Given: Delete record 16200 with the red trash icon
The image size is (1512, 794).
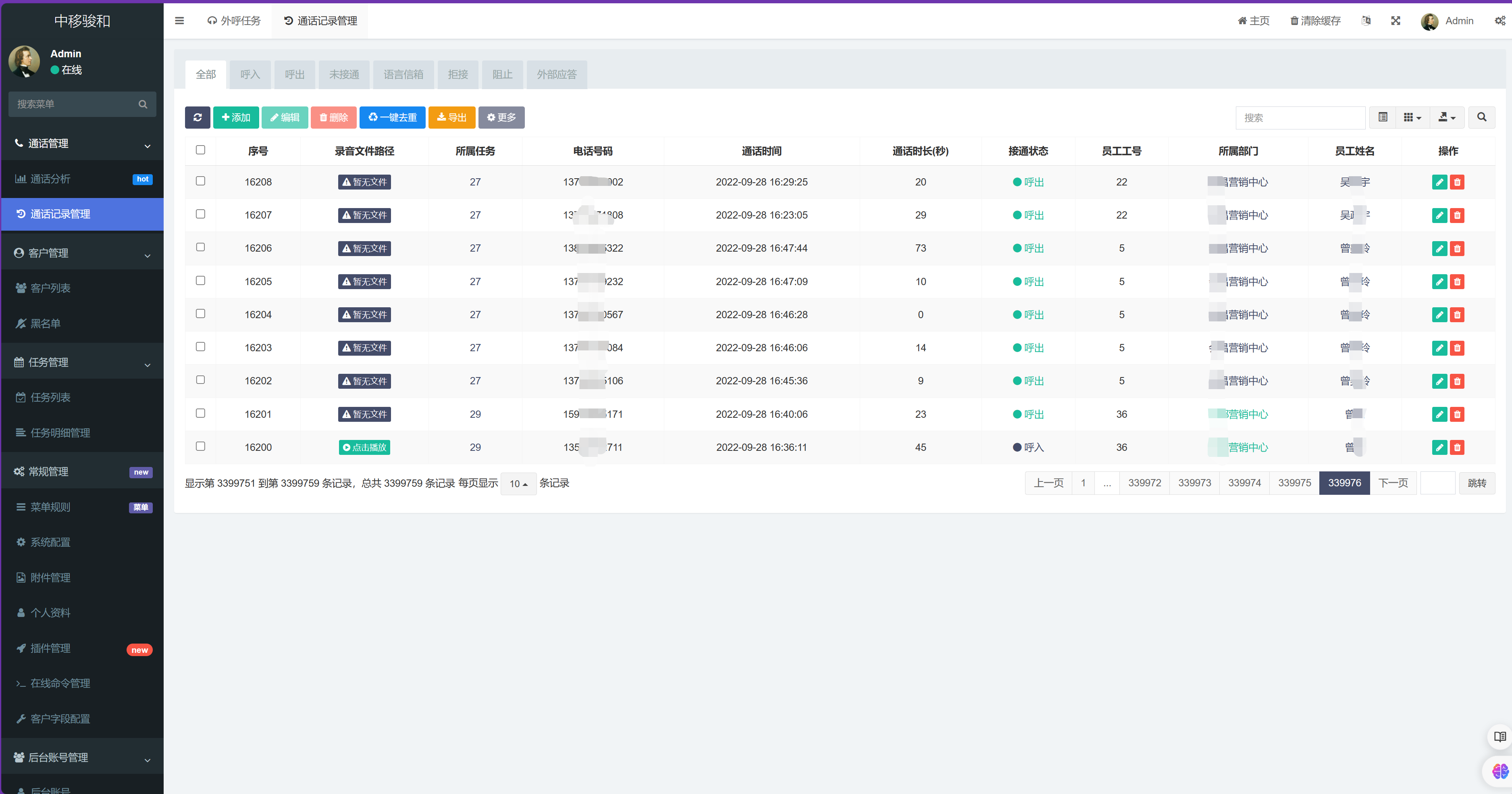Looking at the screenshot, I should 1457,448.
